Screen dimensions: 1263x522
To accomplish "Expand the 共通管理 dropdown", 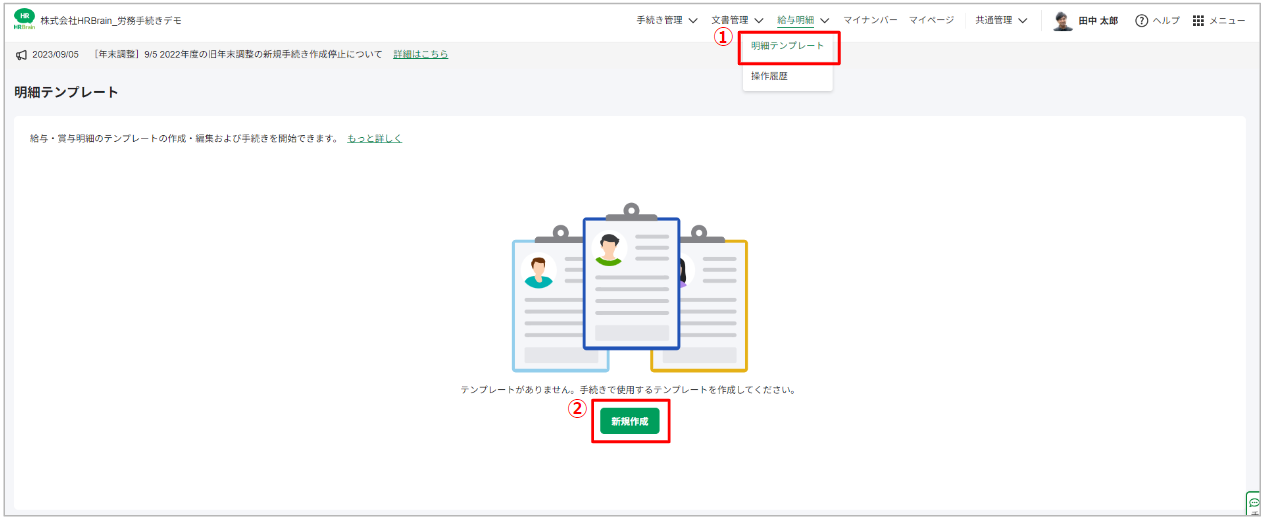I will pyautogui.click(x=1001, y=20).
